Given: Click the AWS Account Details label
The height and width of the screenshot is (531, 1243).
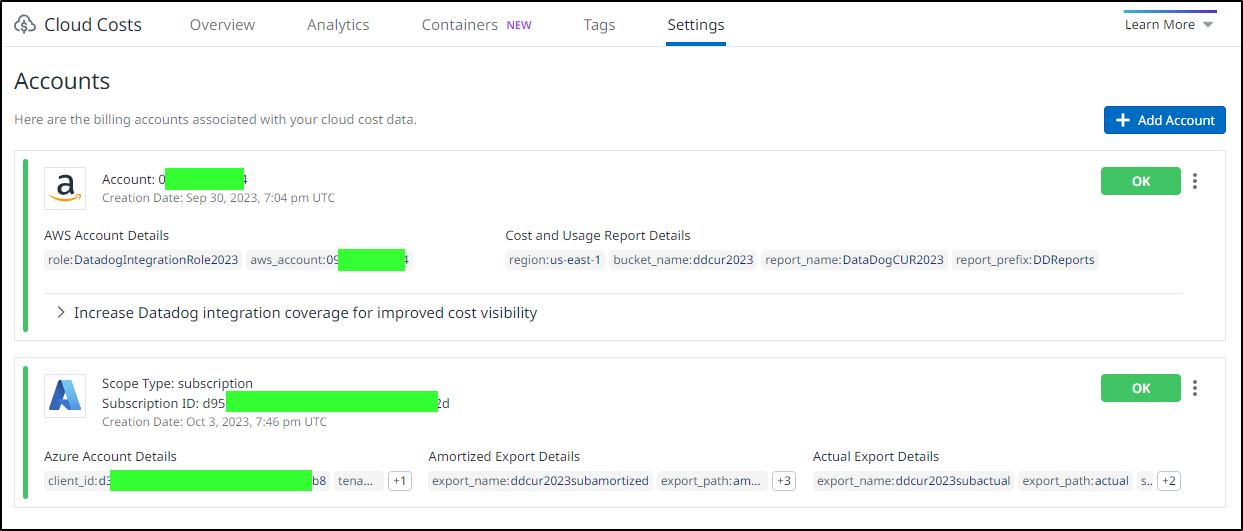Looking at the screenshot, I should point(106,236).
